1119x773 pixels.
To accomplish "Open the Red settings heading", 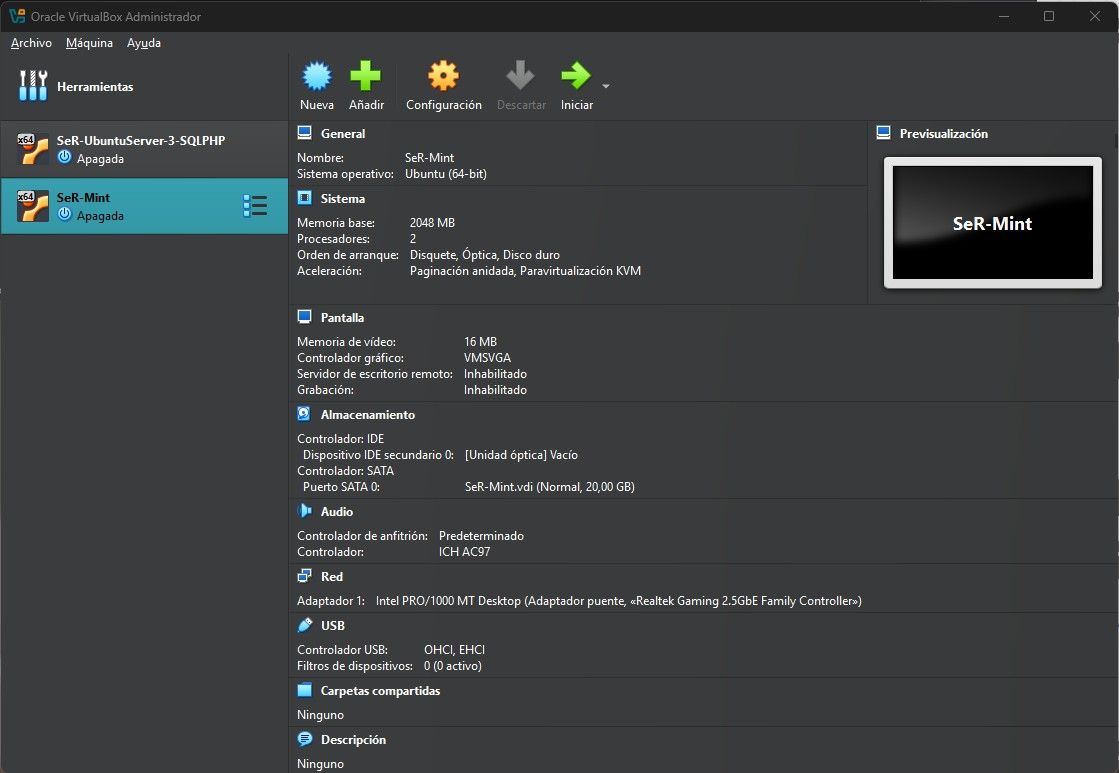I will [332, 577].
